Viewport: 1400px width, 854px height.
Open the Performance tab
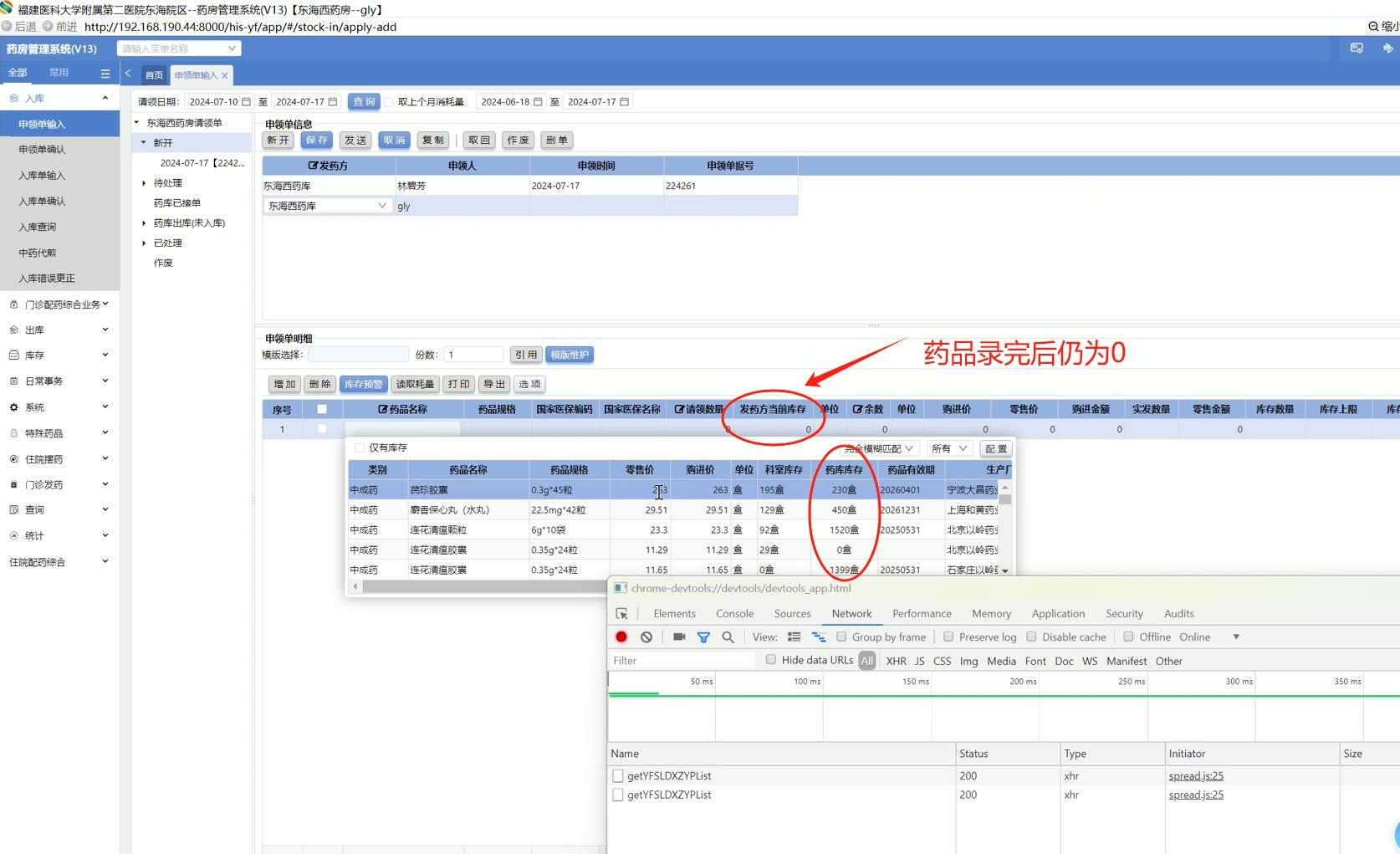click(922, 614)
